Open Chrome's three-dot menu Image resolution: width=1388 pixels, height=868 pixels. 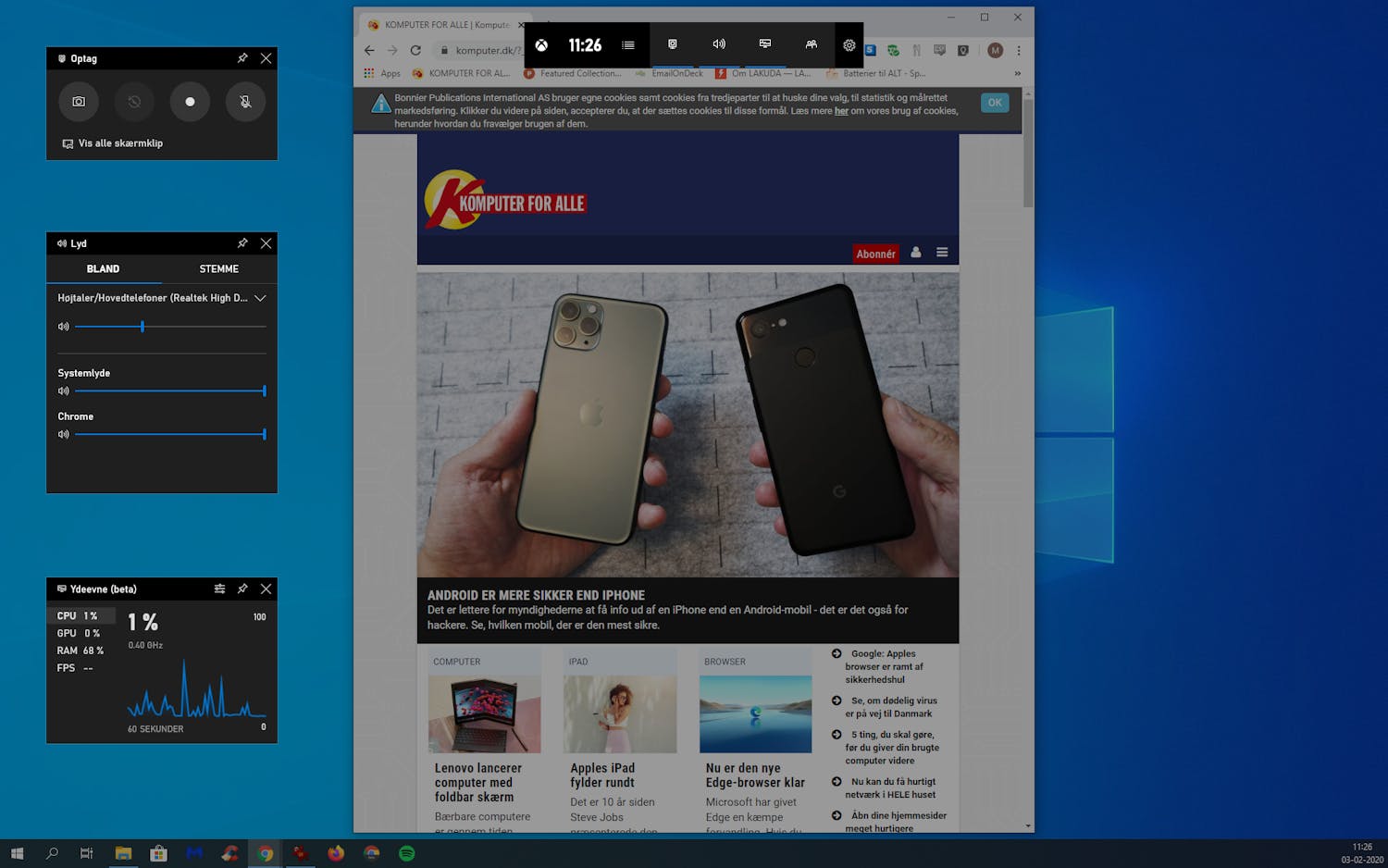tap(1017, 50)
